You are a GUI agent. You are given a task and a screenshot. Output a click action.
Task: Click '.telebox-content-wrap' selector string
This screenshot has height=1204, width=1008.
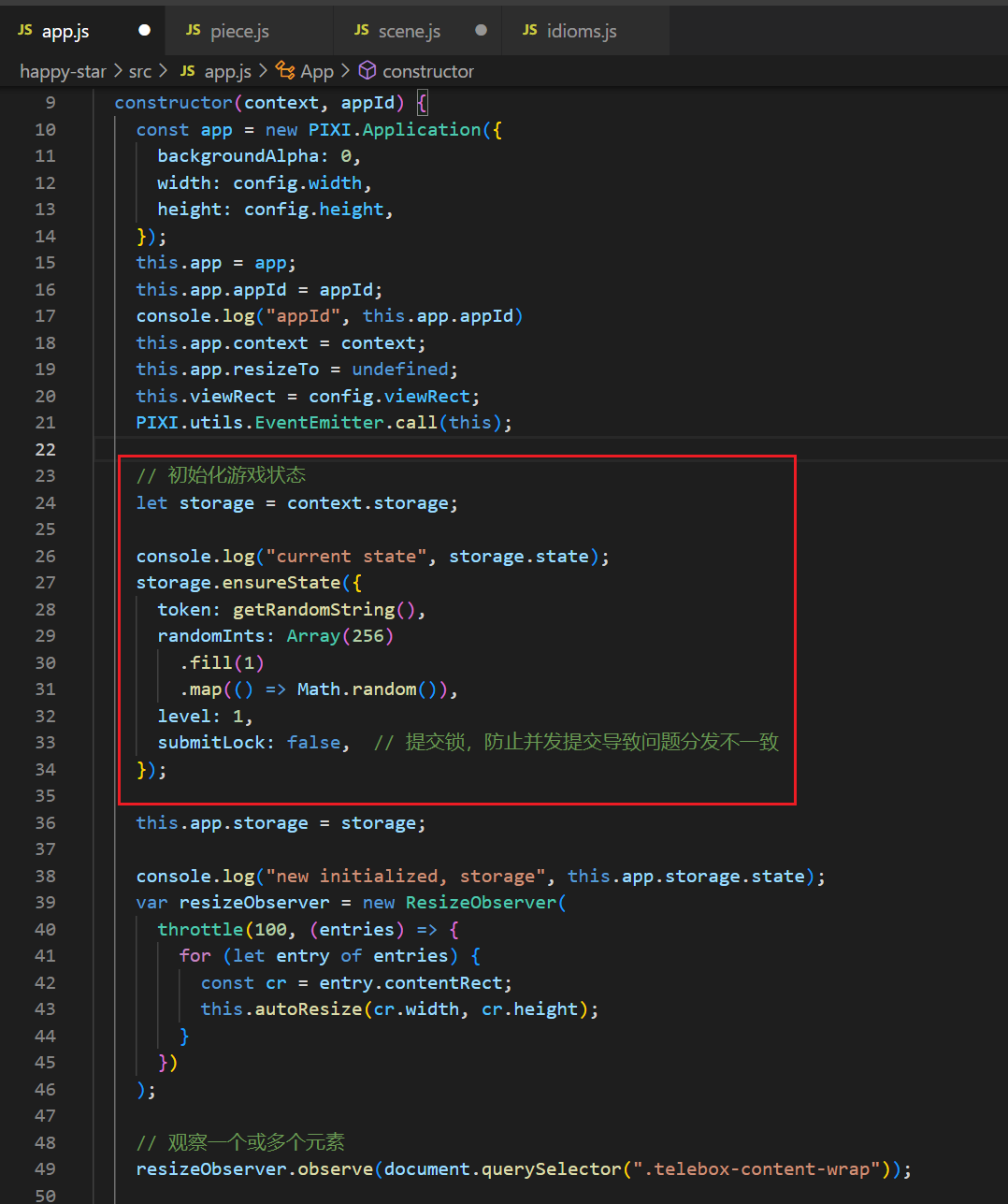[x=757, y=1169]
